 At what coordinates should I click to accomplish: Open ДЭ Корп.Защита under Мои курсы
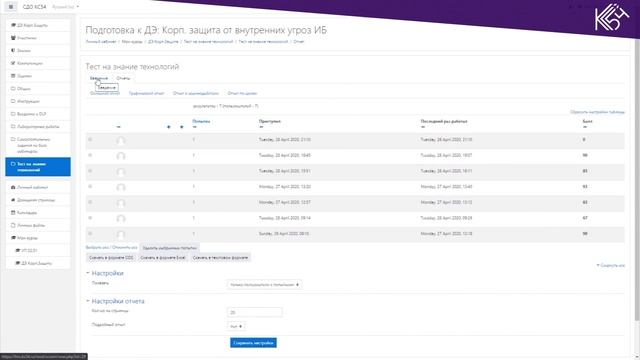pyautogui.click(x=38, y=263)
